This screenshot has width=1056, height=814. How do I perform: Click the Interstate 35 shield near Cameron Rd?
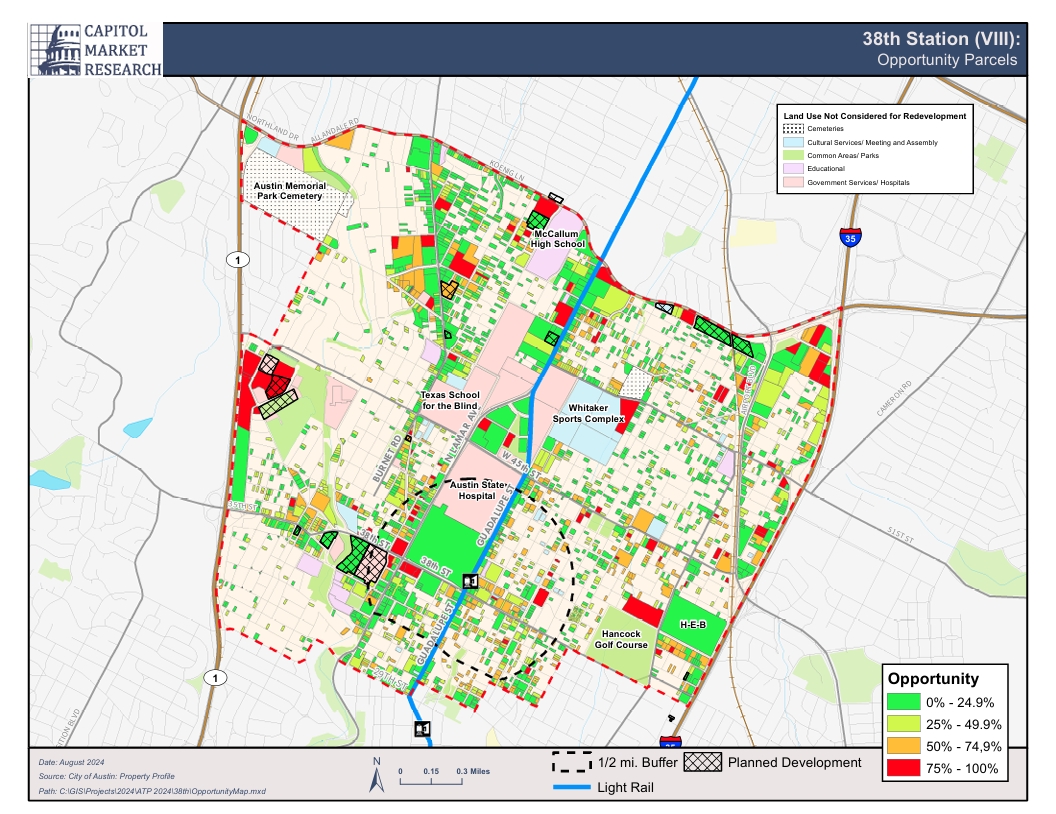[x=849, y=239]
